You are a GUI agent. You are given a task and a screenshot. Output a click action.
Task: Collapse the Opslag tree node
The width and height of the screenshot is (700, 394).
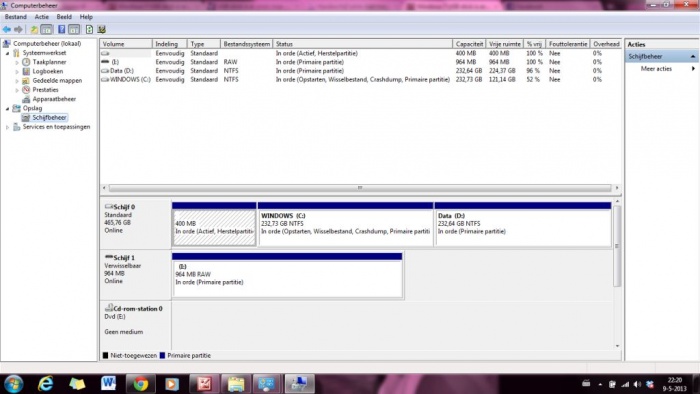coord(7,108)
